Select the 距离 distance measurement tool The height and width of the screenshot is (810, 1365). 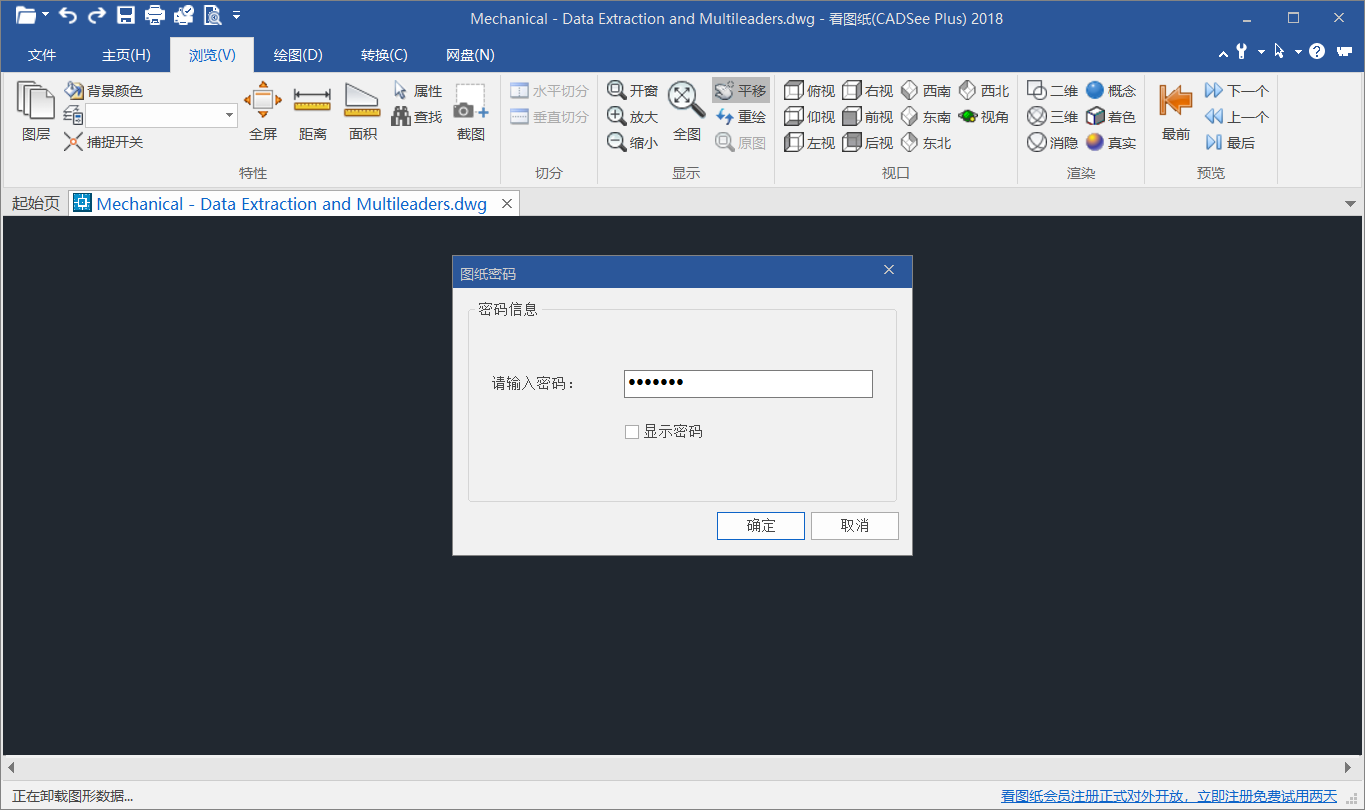[311, 110]
